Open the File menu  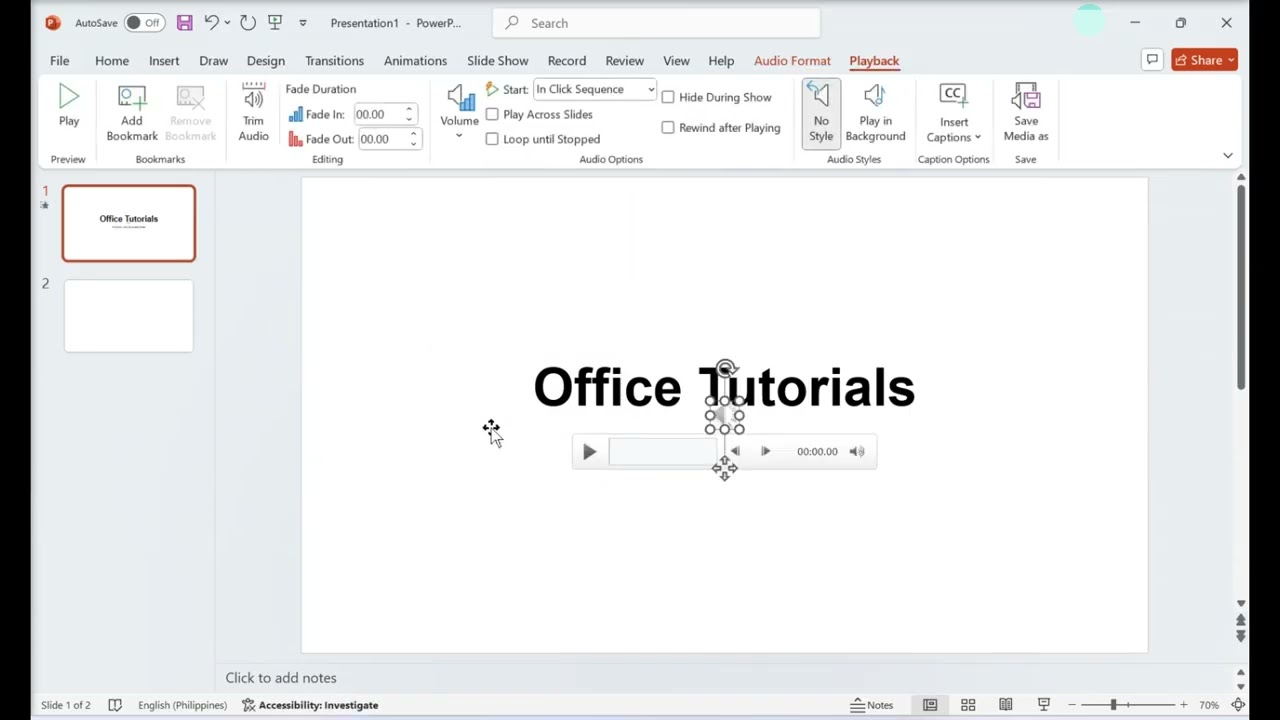tap(60, 60)
